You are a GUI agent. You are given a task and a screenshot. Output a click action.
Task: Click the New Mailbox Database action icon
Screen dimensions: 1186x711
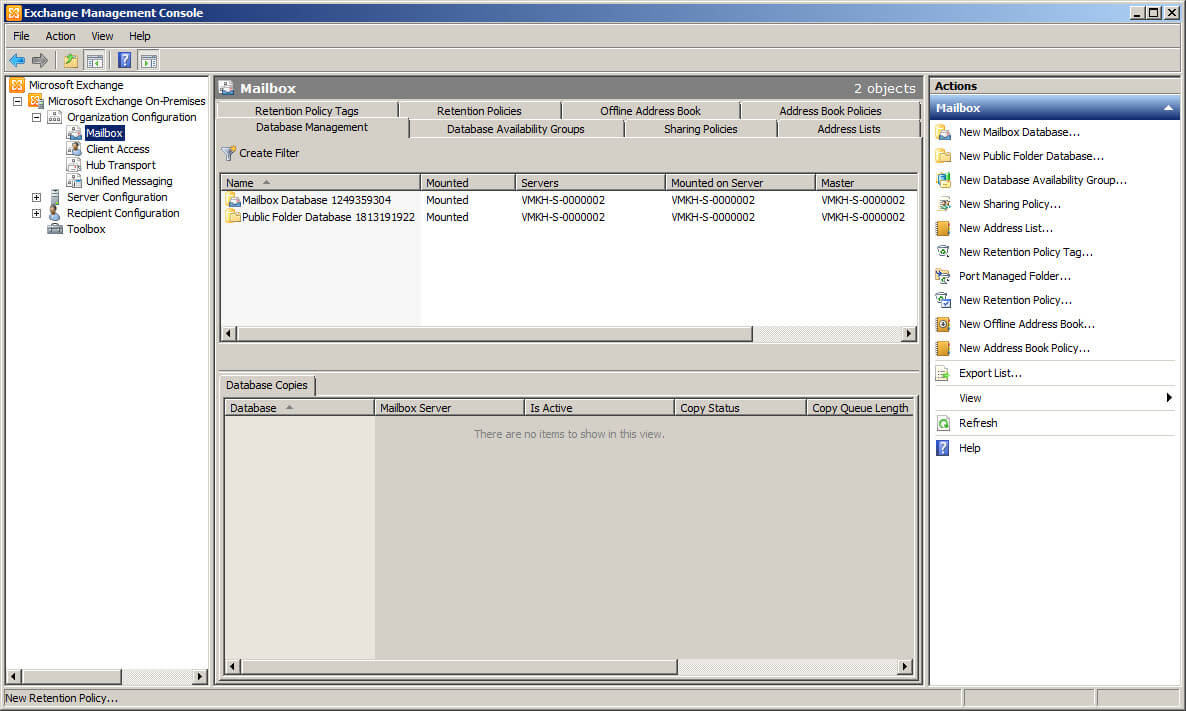943,132
